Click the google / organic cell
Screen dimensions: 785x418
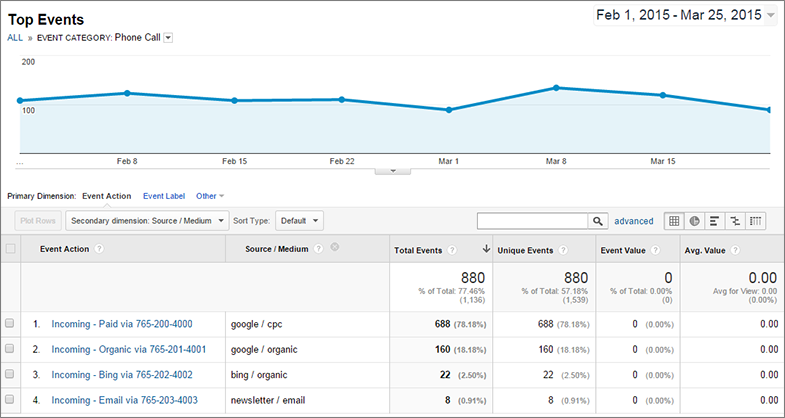click(x=264, y=350)
